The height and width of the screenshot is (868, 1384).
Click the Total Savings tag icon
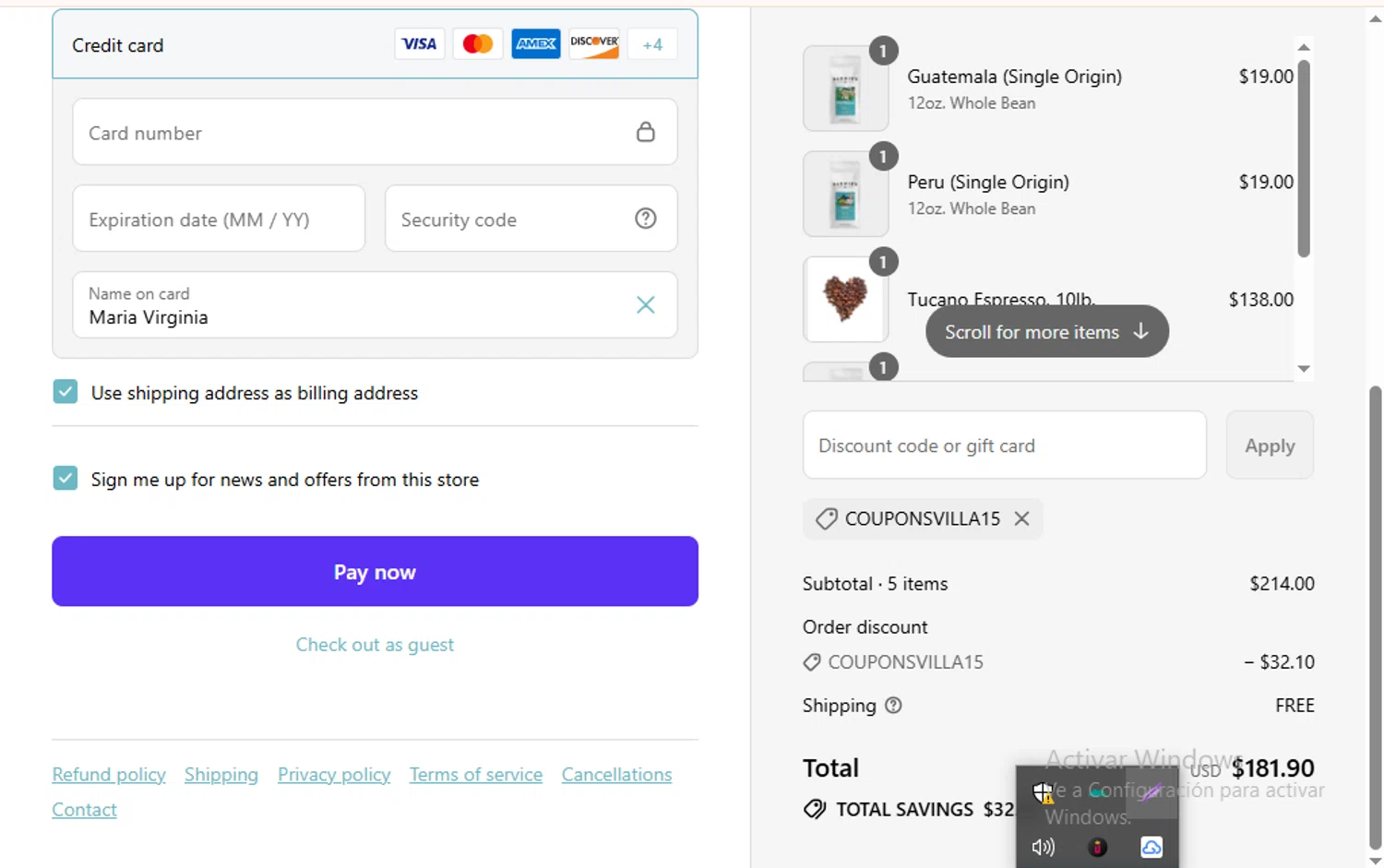(x=815, y=809)
